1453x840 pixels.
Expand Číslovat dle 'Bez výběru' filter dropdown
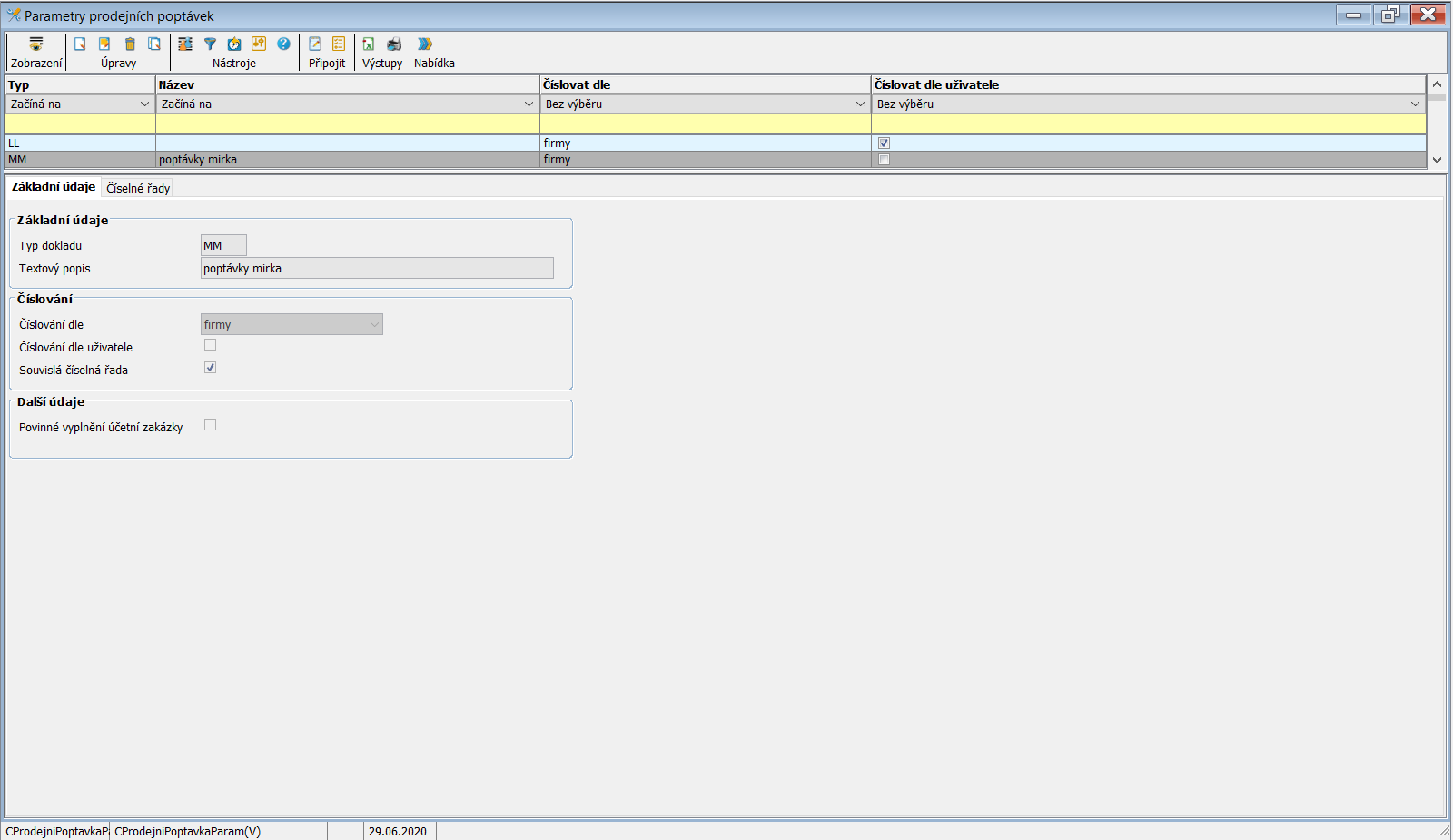pos(705,104)
